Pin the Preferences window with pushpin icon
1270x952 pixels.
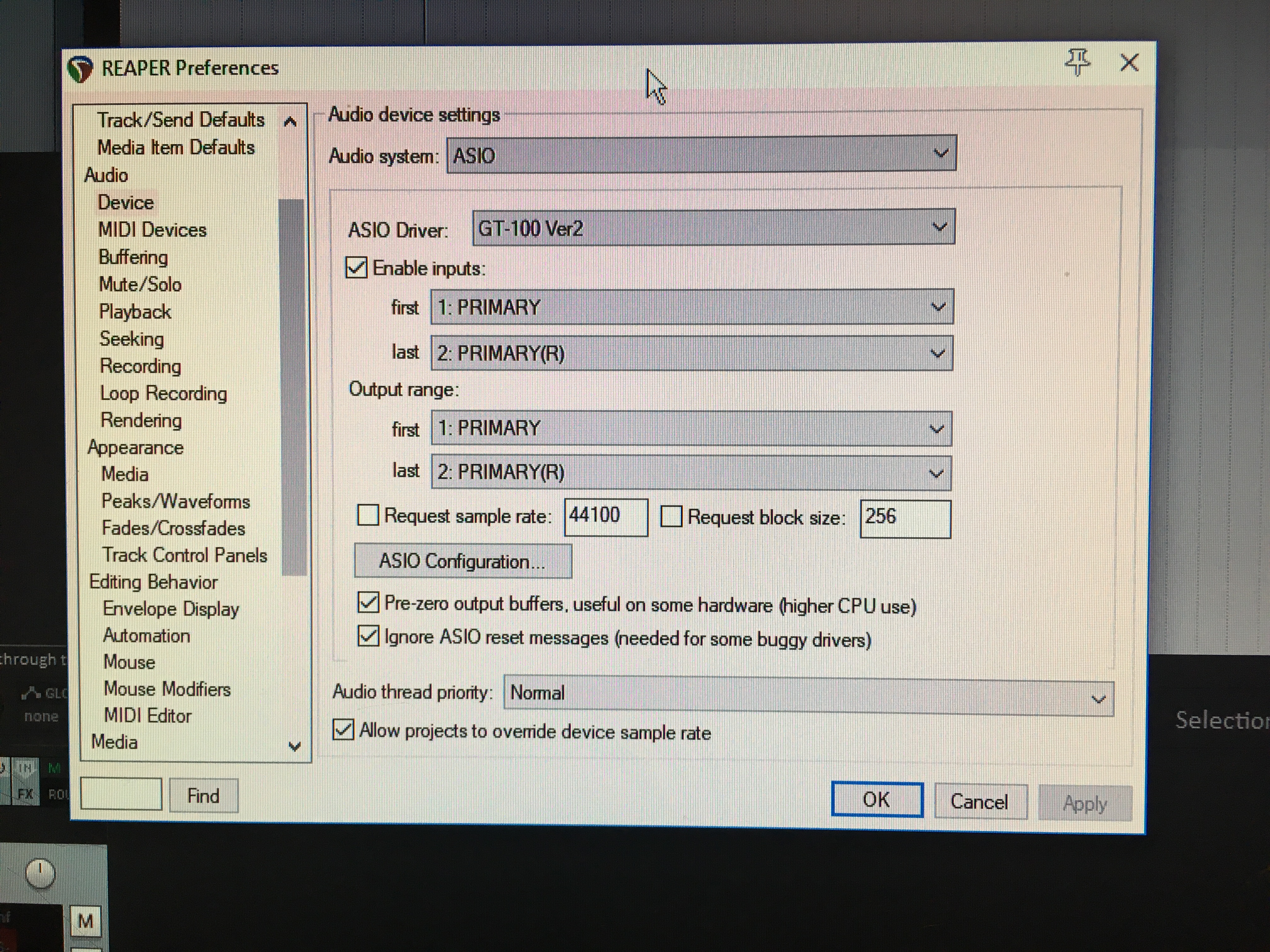(x=1077, y=61)
